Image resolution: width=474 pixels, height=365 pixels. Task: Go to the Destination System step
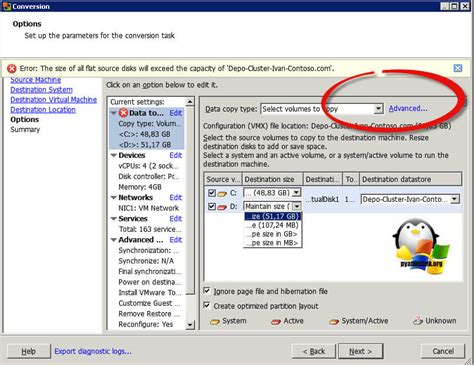[41, 90]
